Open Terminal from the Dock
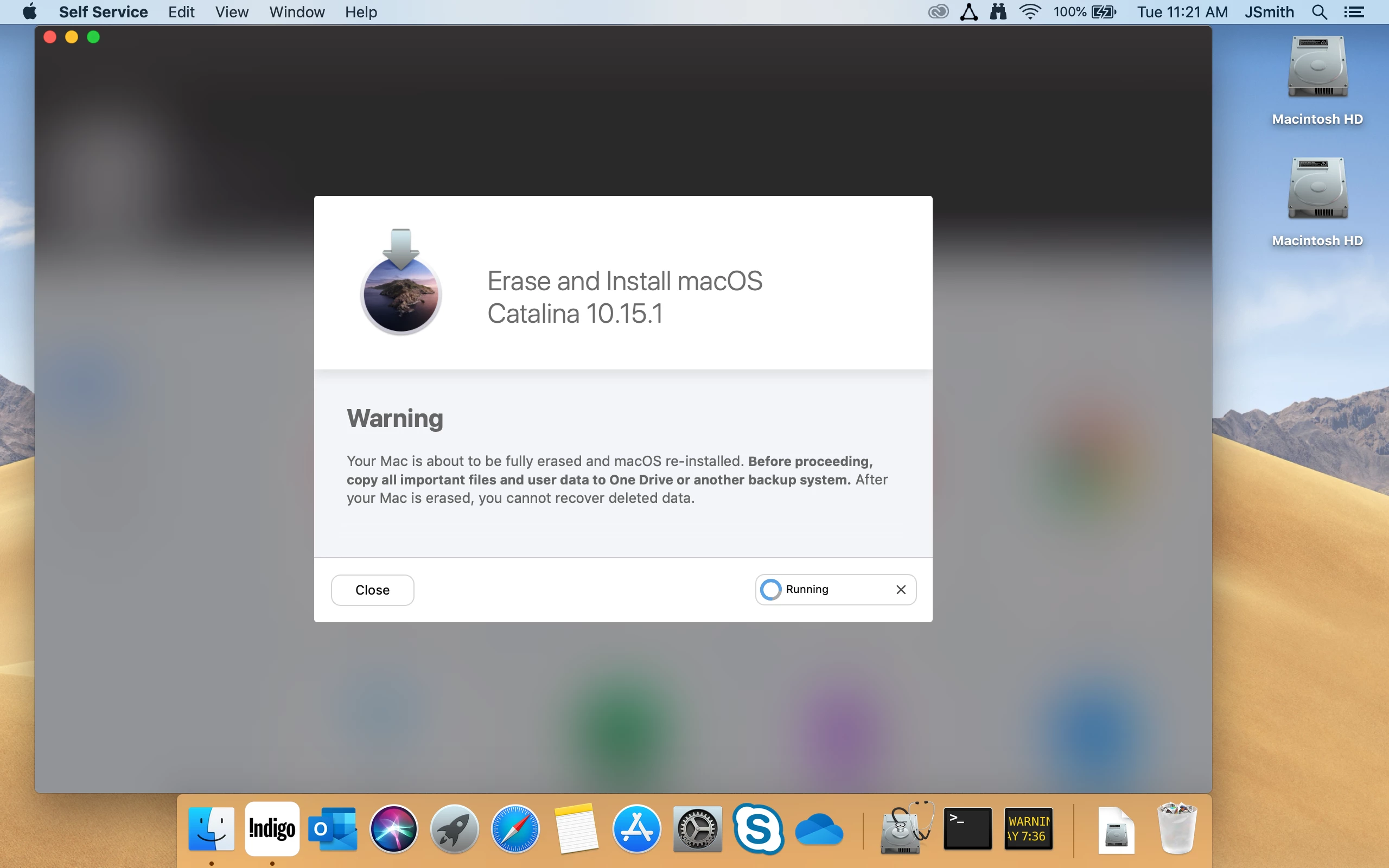 (x=968, y=829)
